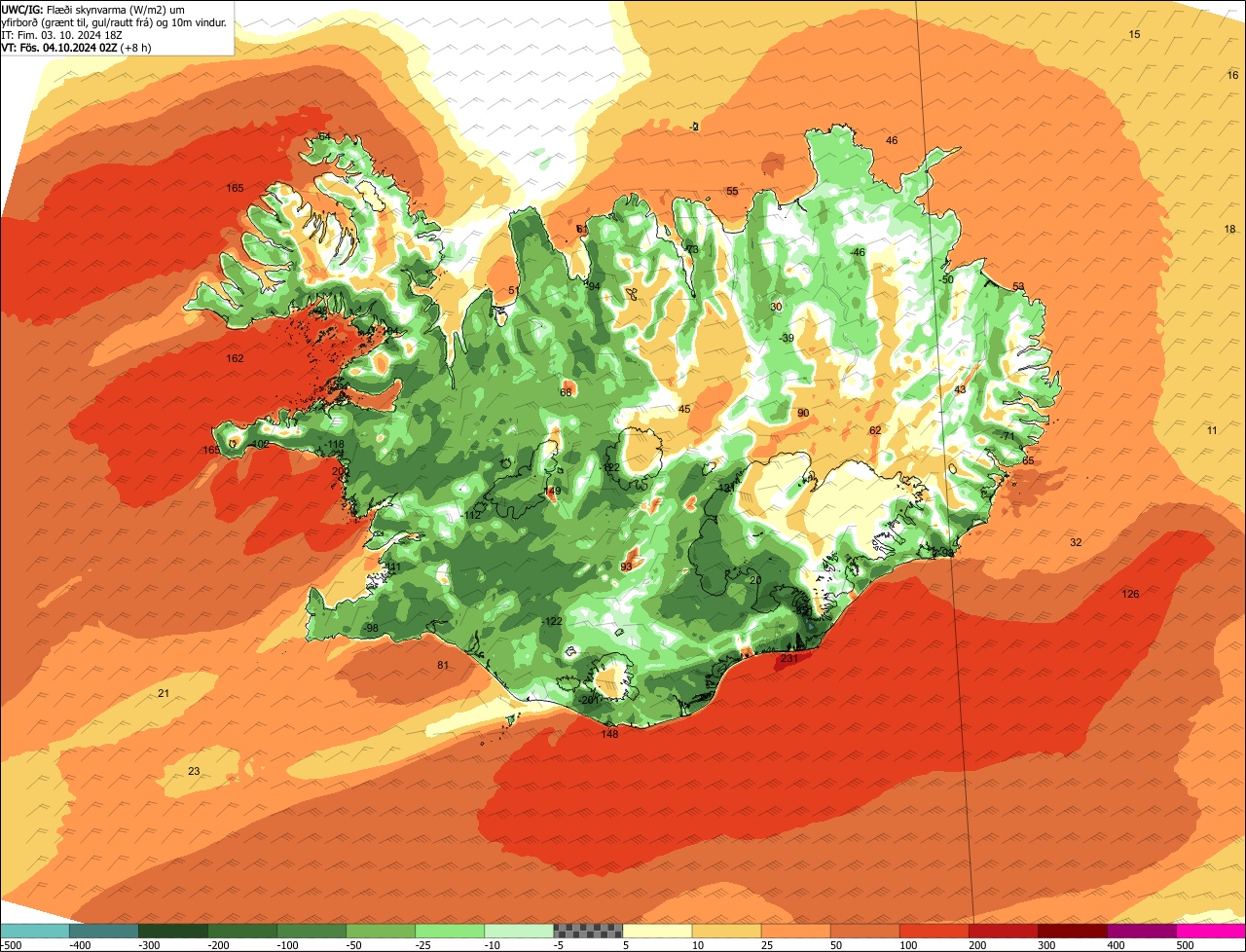Pick the palest green swatch between -10 and -5
This screenshot has height=952, width=1246.
(x=519, y=931)
